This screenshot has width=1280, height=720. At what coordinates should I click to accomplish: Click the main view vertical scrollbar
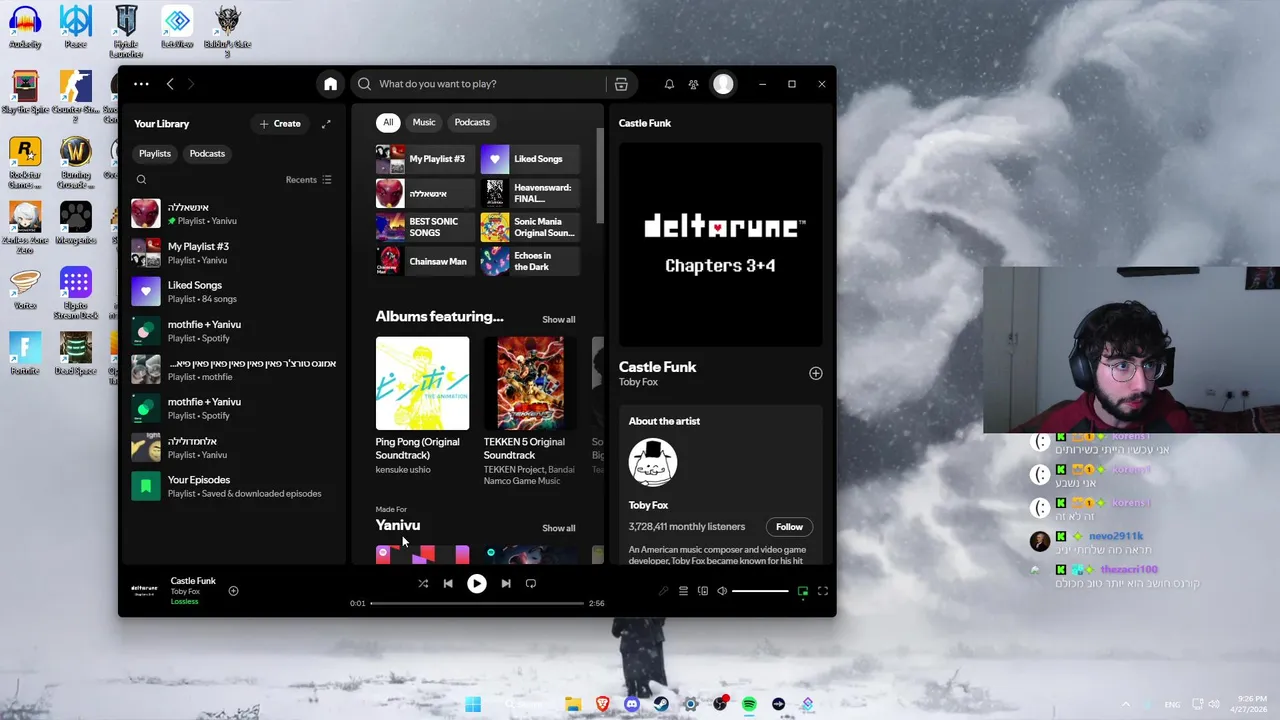pyautogui.click(x=600, y=176)
